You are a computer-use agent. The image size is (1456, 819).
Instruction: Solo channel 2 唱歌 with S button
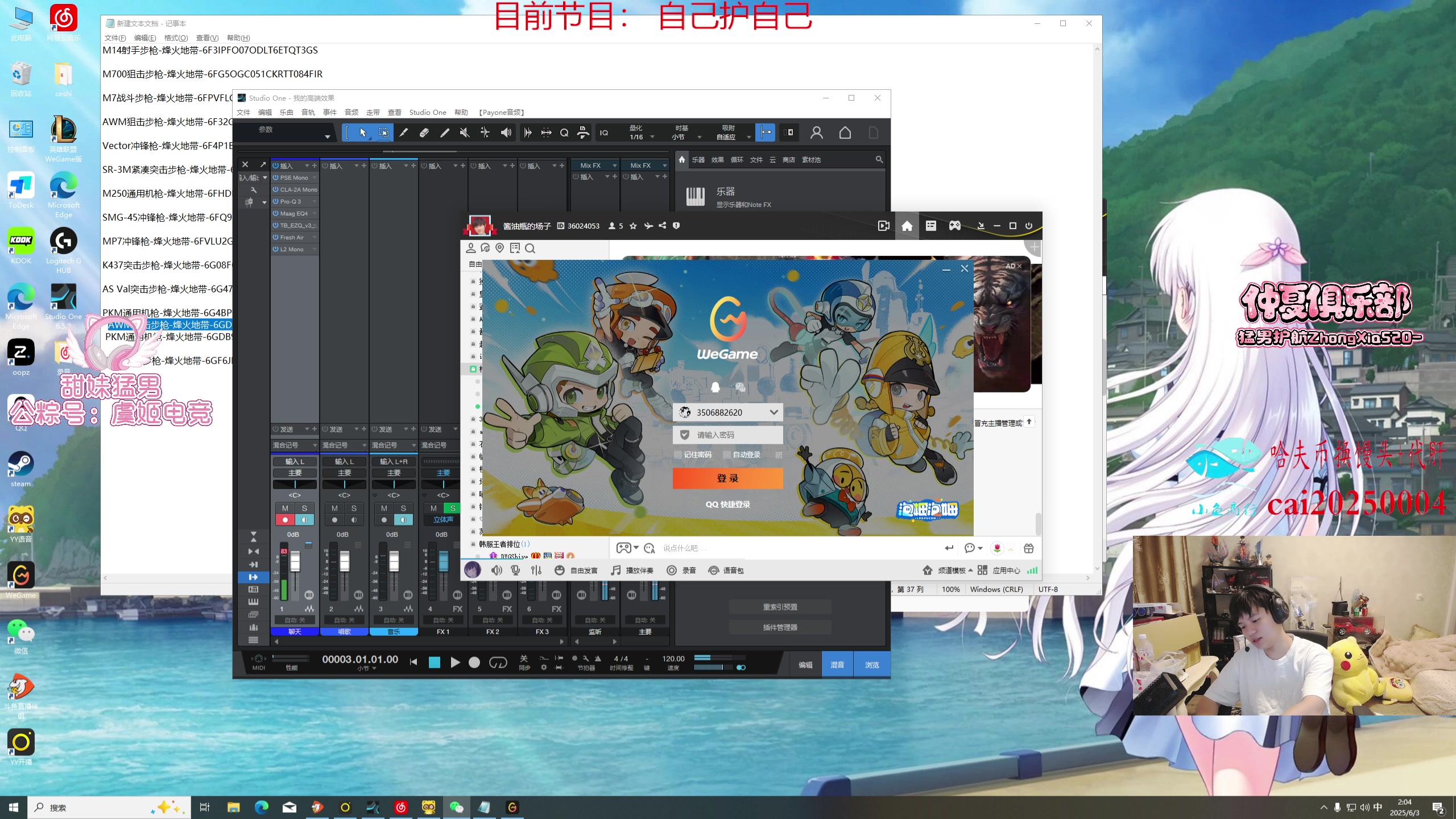point(354,508)
